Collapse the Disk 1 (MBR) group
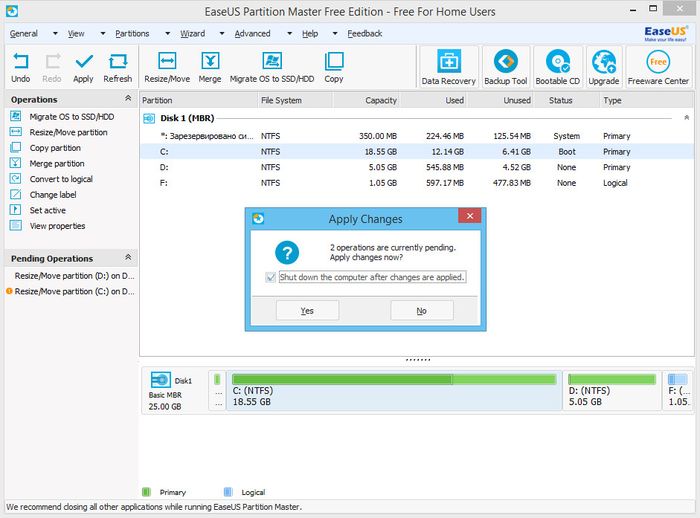Image resolution: width=700 pixels, height=518 pixels. click(687, 117)
